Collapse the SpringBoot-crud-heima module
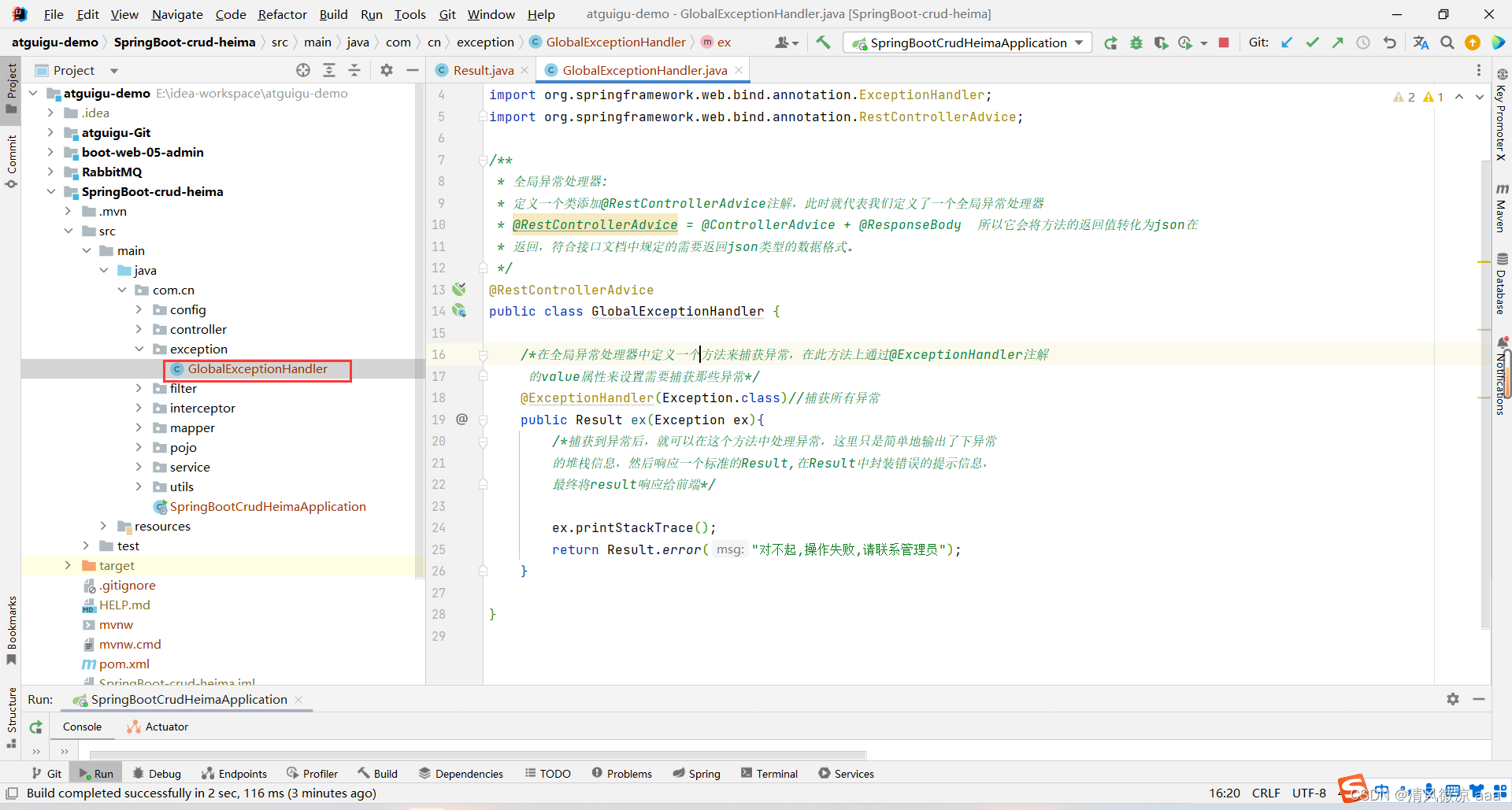 coord(51,191)
